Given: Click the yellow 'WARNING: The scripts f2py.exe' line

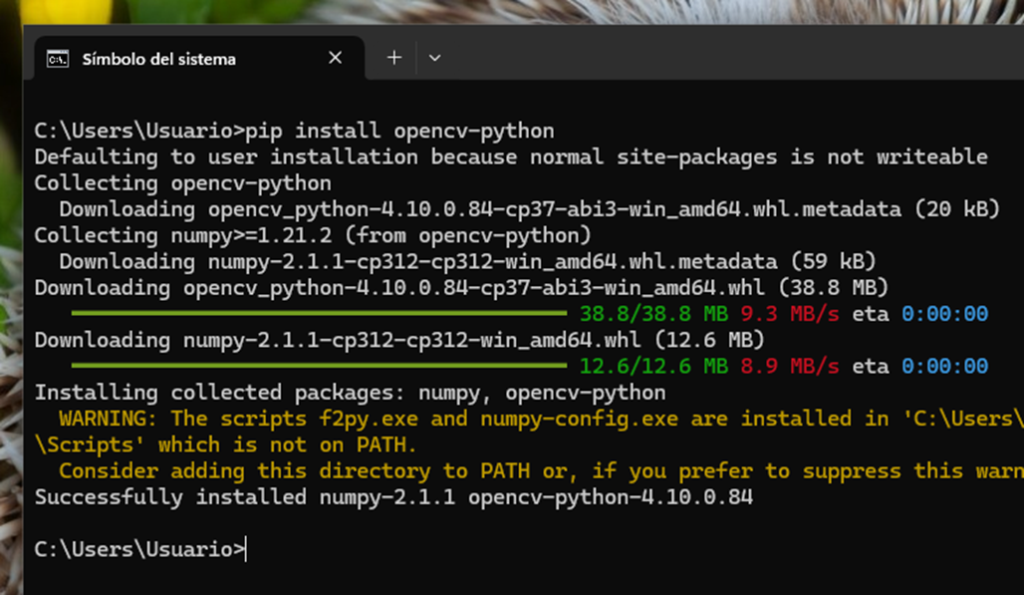Looking at the screenshot, I should point(541,419).
